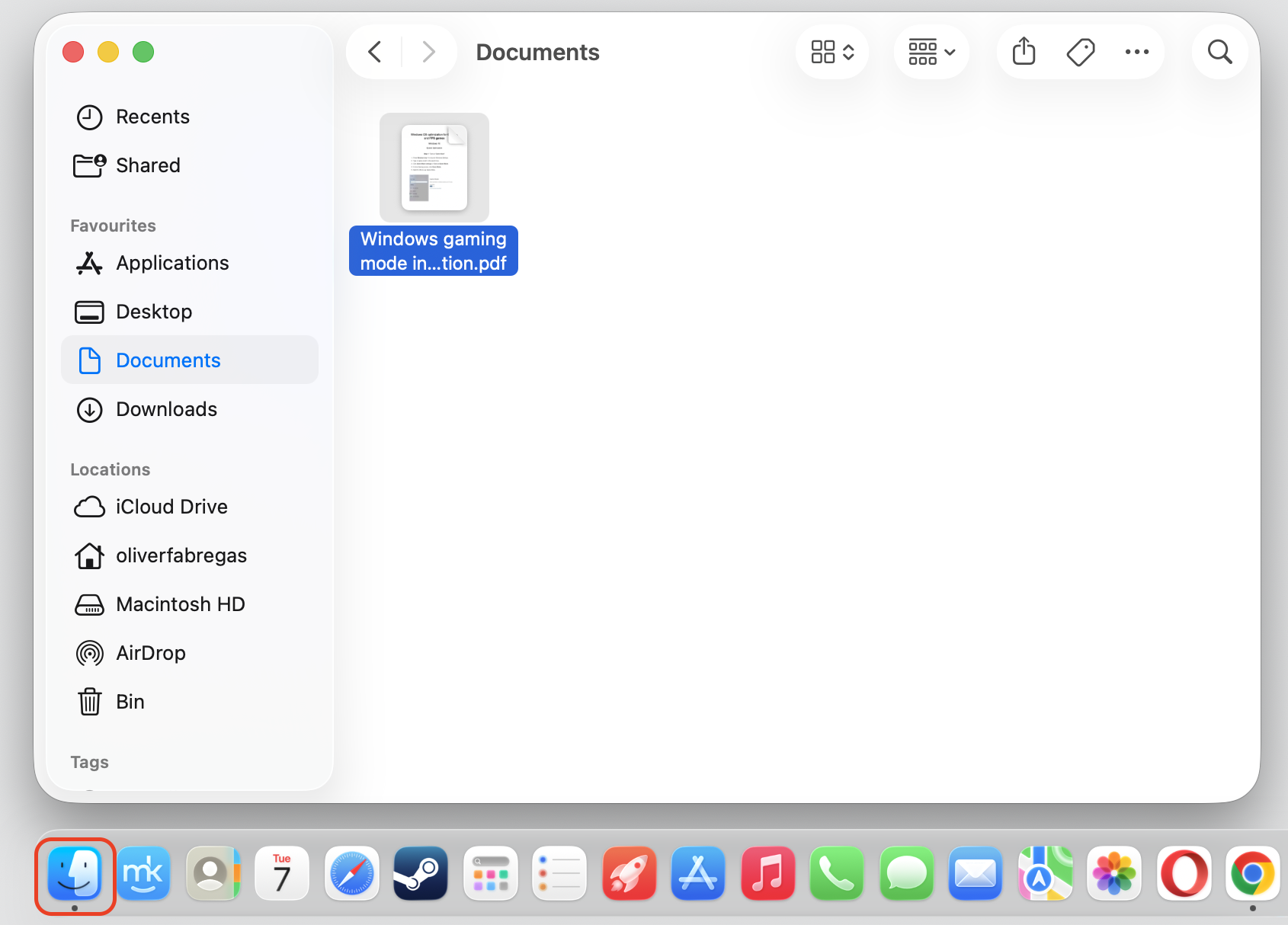Launch Safari from the Dock
Viewport: 1288px width, 925px height.
(x=351, y=873)
